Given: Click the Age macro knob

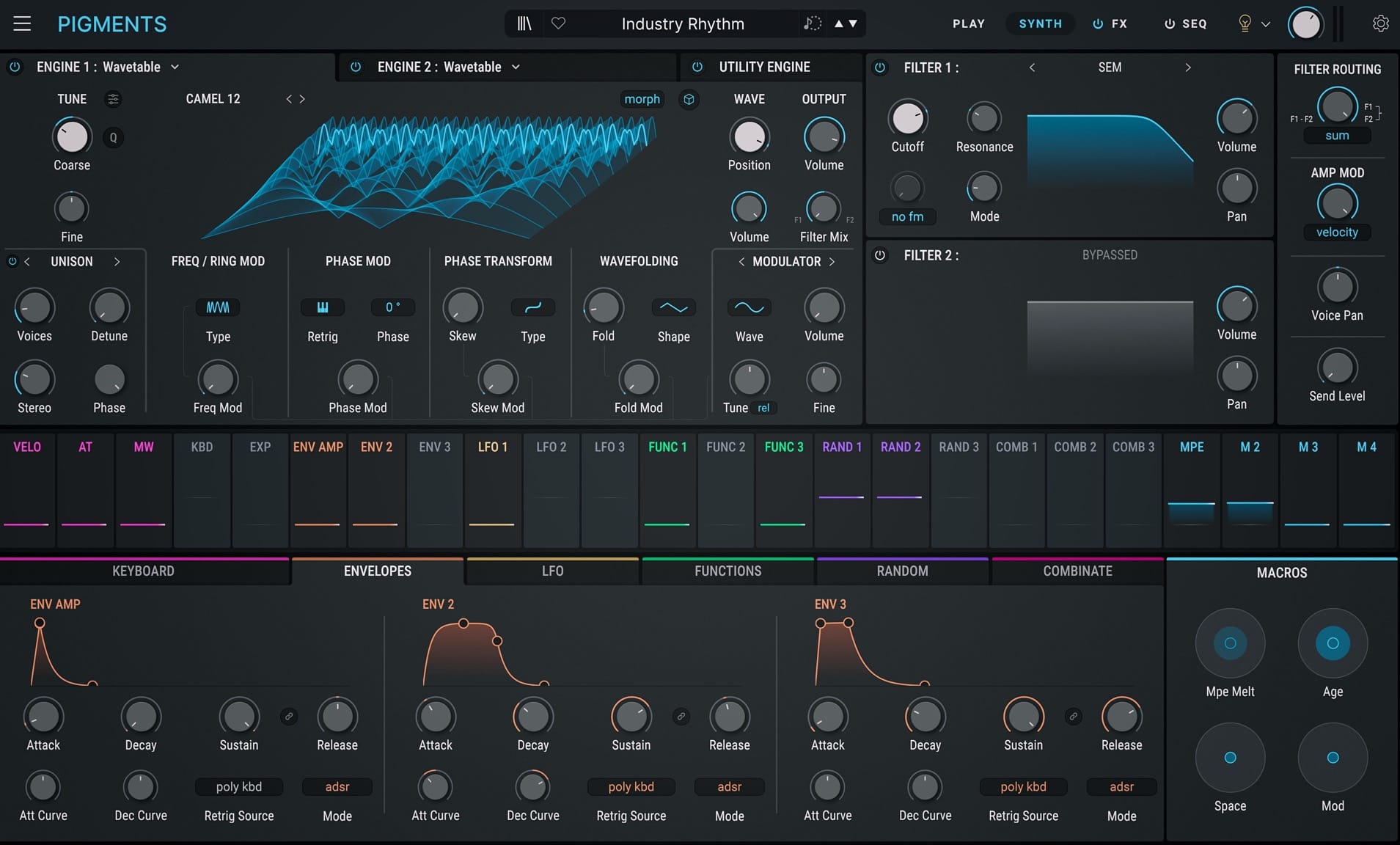Looking at the screenshot, I should pyautogui.click(x=1333, y=643).
